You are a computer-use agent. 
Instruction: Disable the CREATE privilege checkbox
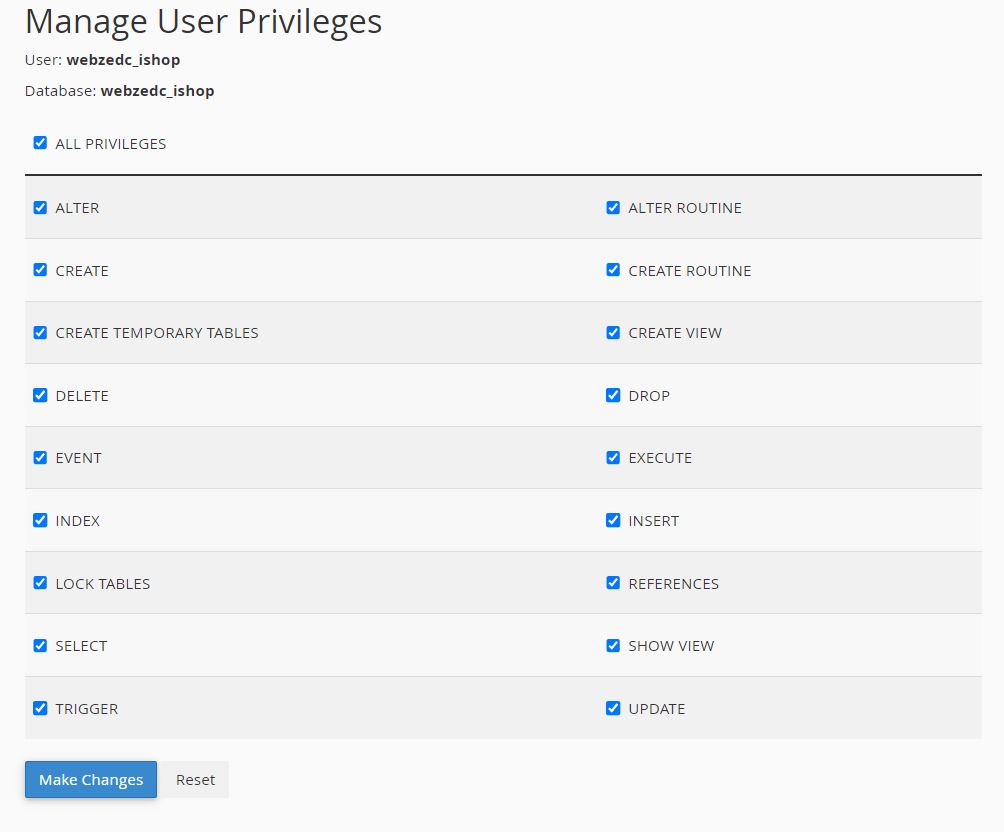40,270
